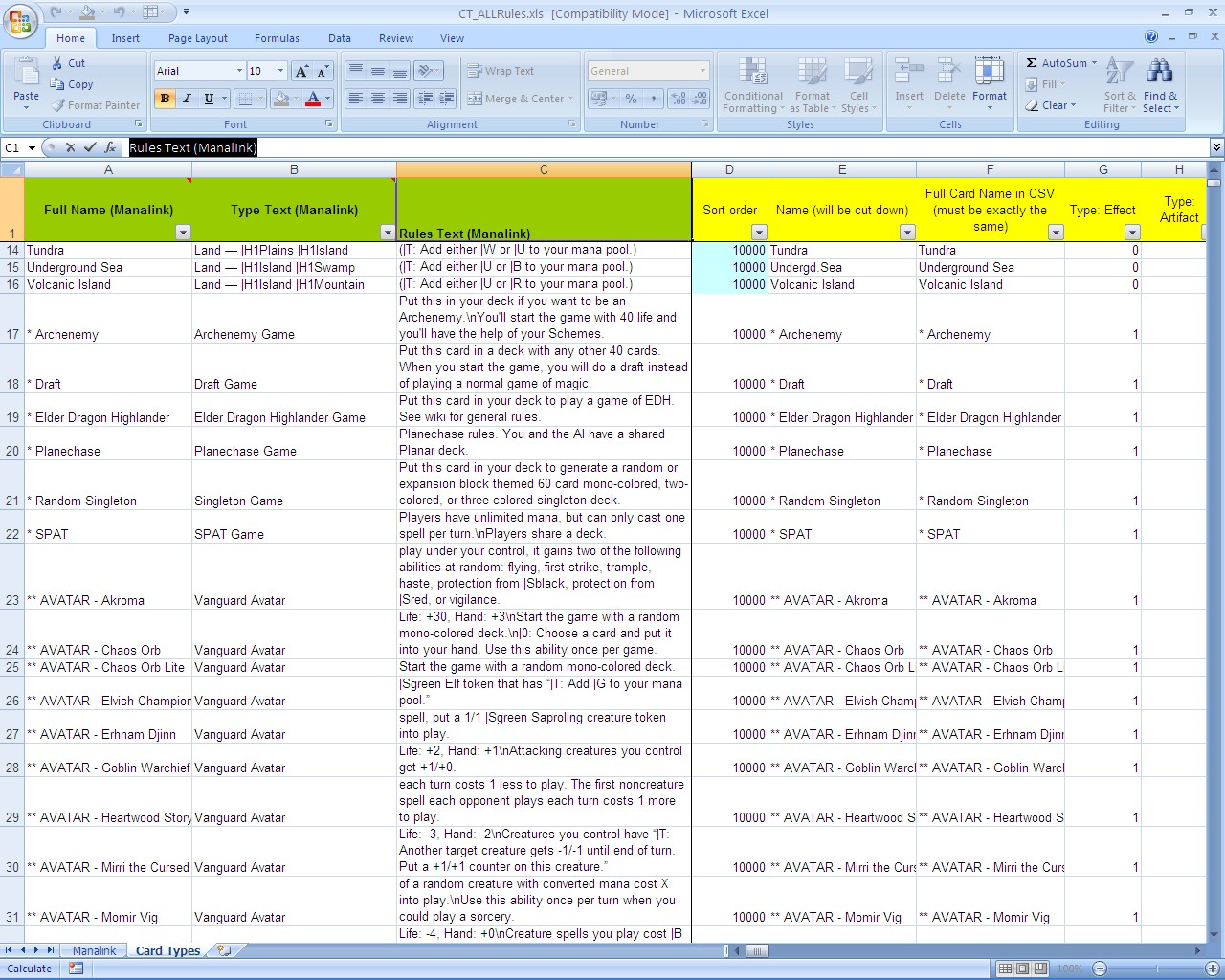Click the Name Box showing C1

(13, 147)
